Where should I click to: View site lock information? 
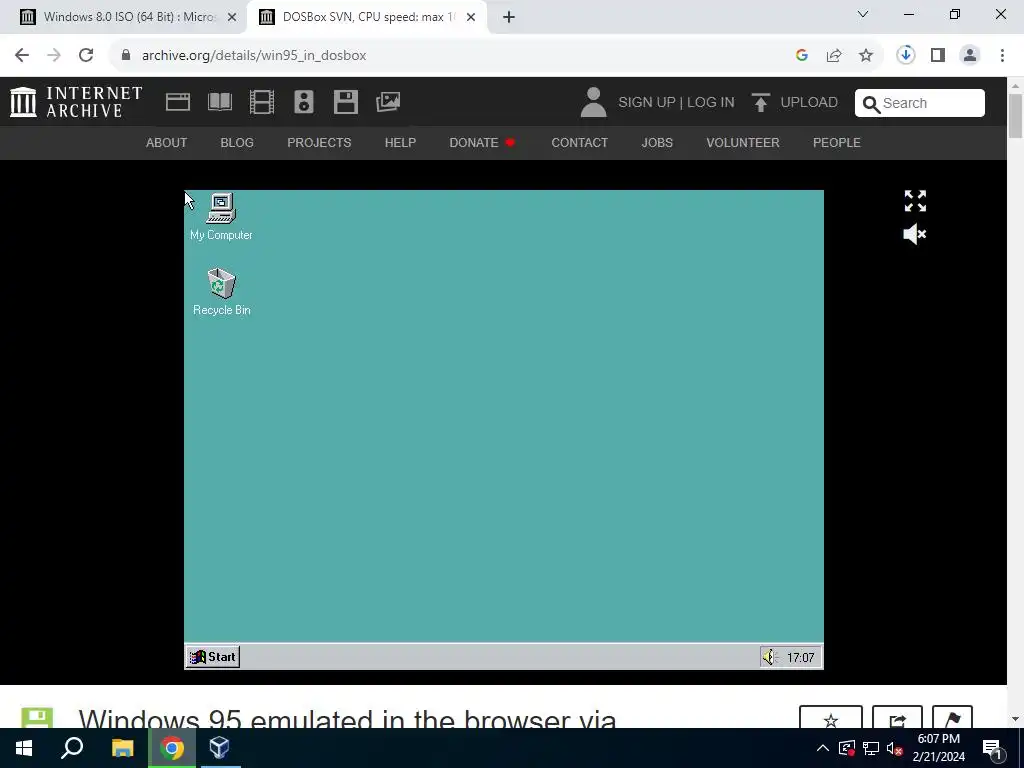(x=125, y=56)
